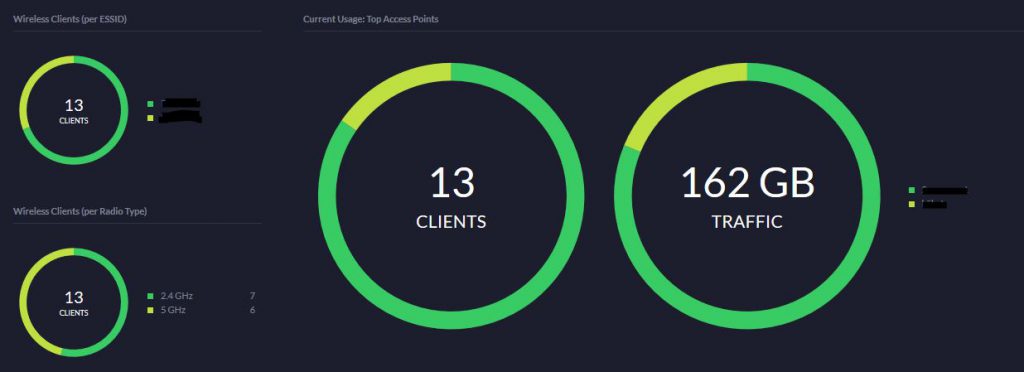Click green swatch beside 2.4 GHz legend
This screenshot has height=372, width=1024.
click(x=150, y=296)
